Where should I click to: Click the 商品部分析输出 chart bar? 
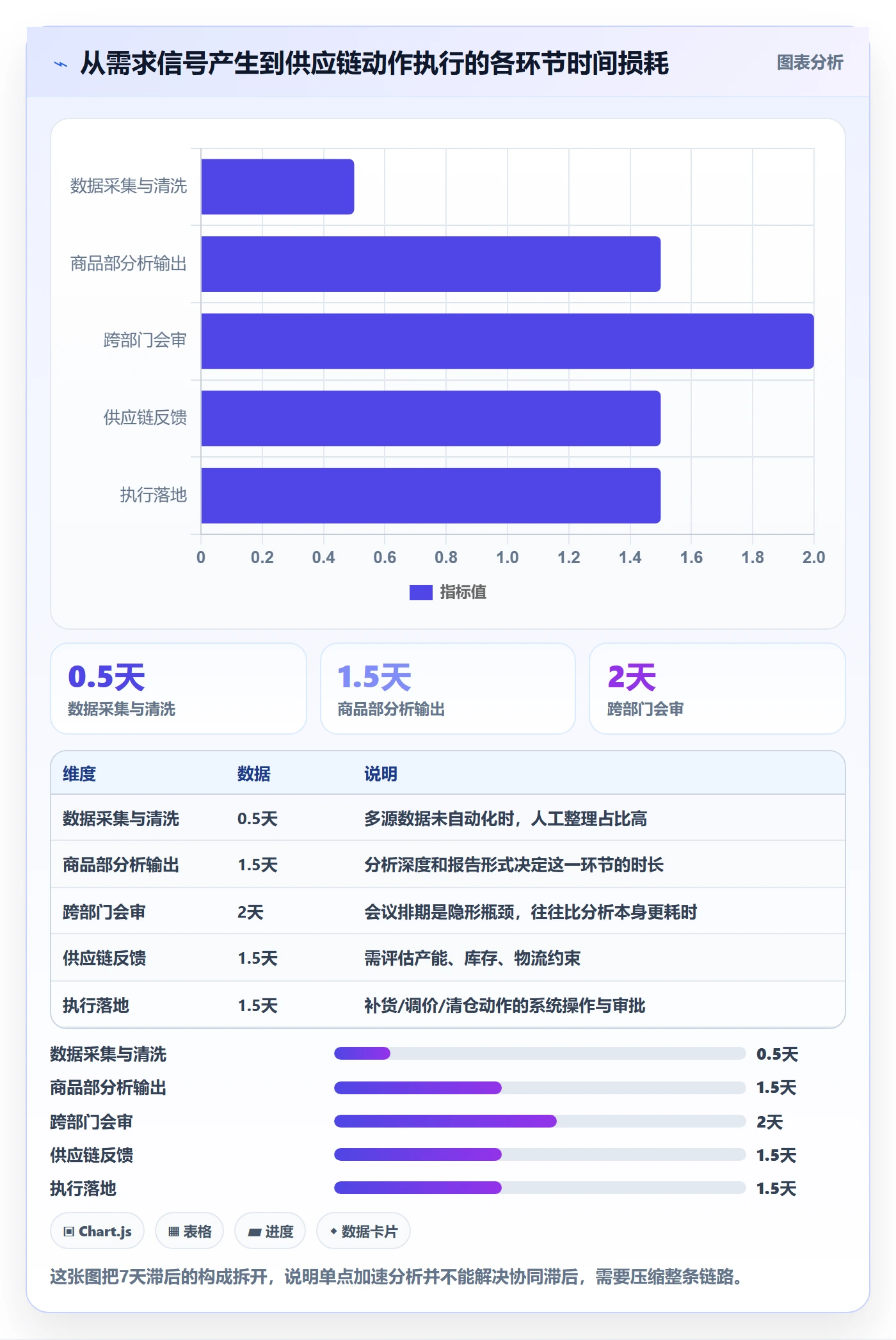pos(431,264)
